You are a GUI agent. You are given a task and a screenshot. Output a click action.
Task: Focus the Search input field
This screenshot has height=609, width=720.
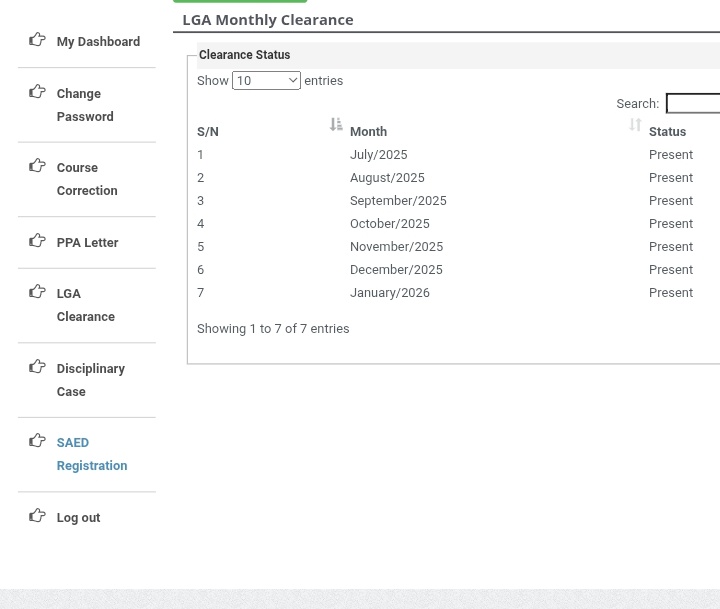pyautogui.click(x=693, y=103)
